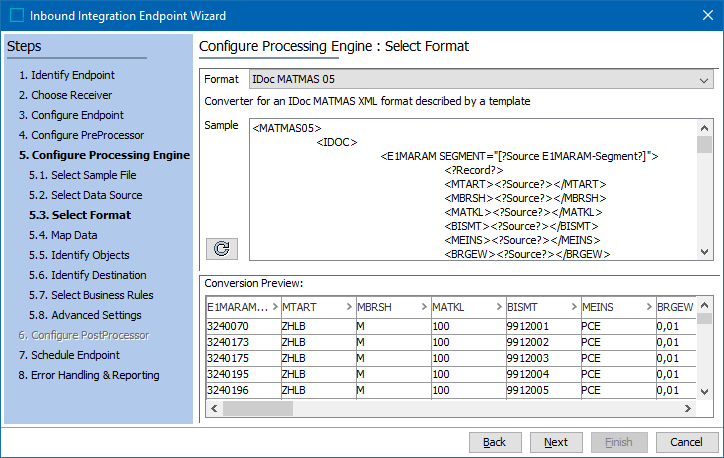Jump to step 5.1. Select Sample File

[83, 175]
